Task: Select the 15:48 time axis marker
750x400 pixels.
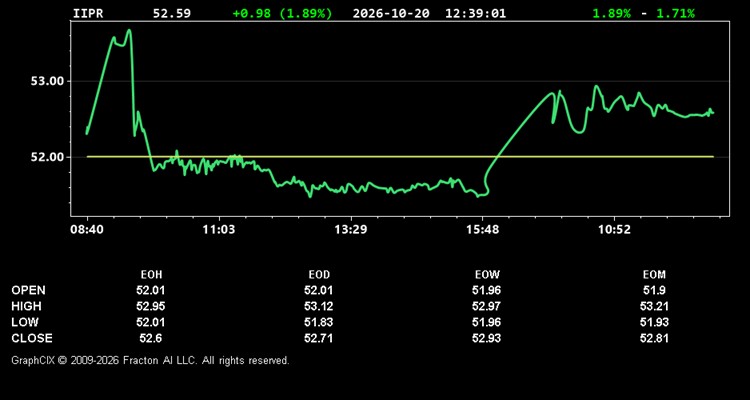Action: 483,230
